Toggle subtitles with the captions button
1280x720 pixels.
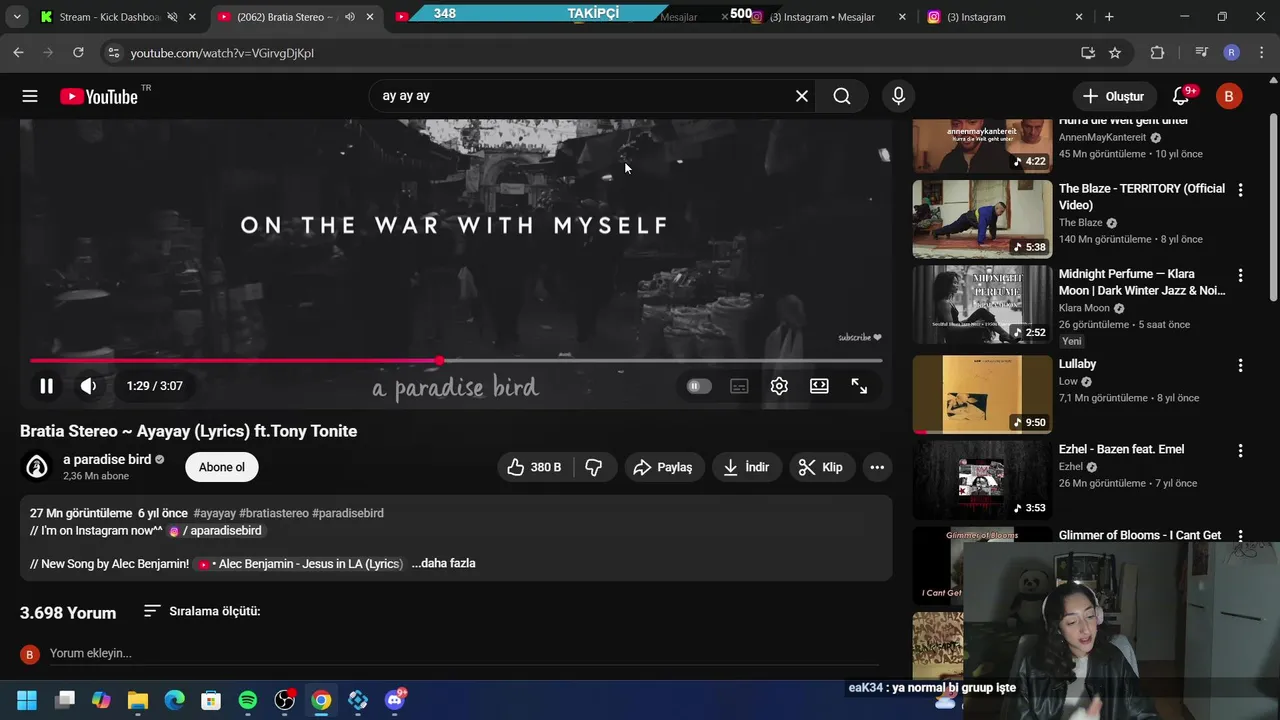coord(739,386)
